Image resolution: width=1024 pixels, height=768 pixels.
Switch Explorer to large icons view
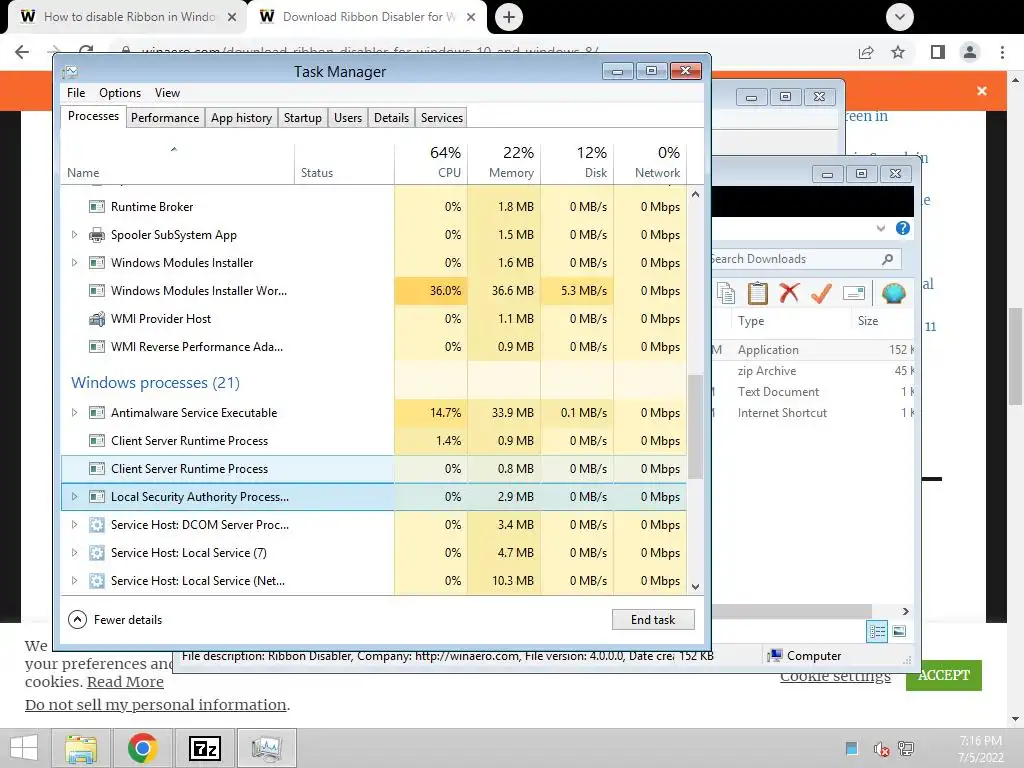(x=899, y=631)
